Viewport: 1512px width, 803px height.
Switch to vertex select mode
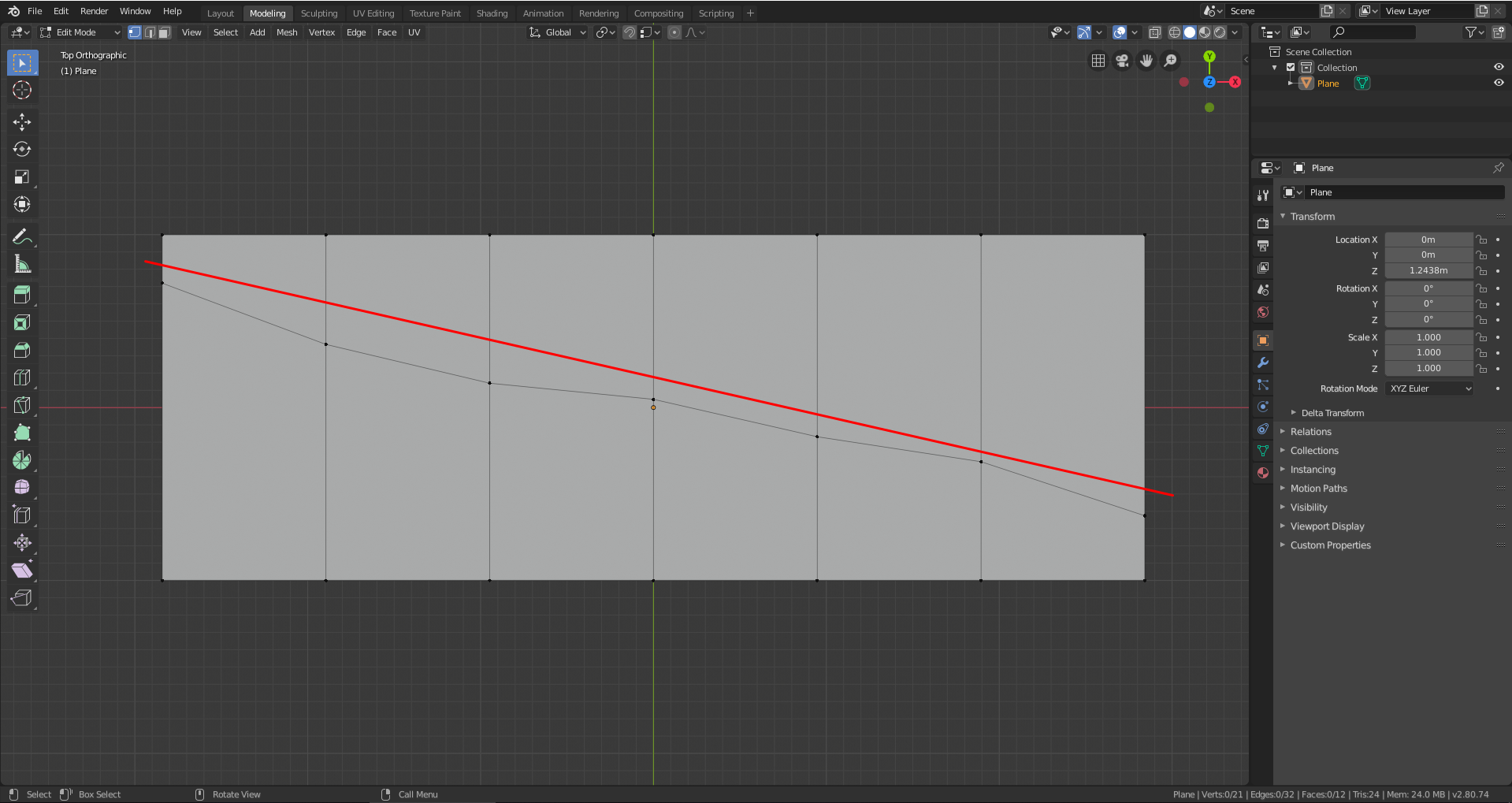tap(135, 32)
